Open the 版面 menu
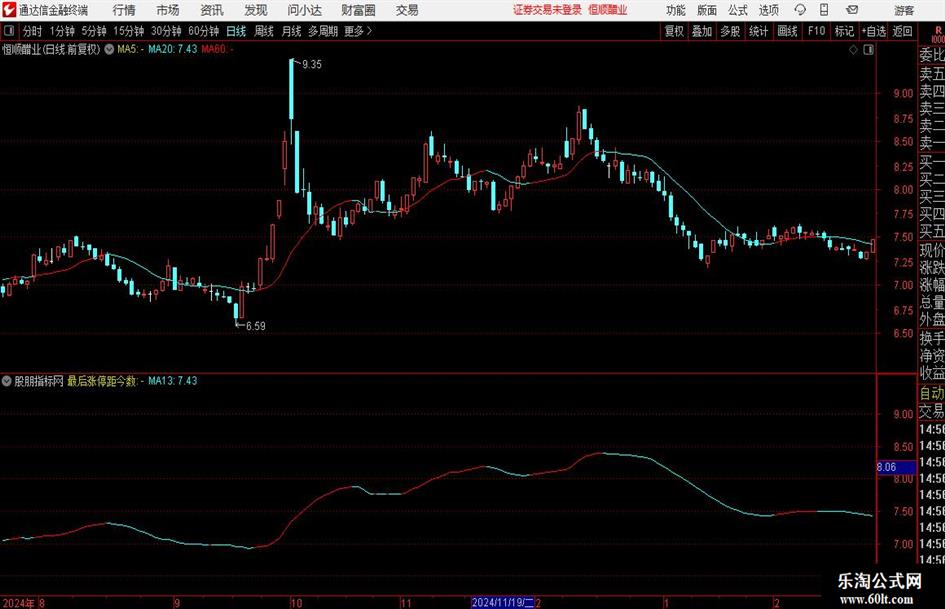This screenshot has height=609, width=945. 706,10
